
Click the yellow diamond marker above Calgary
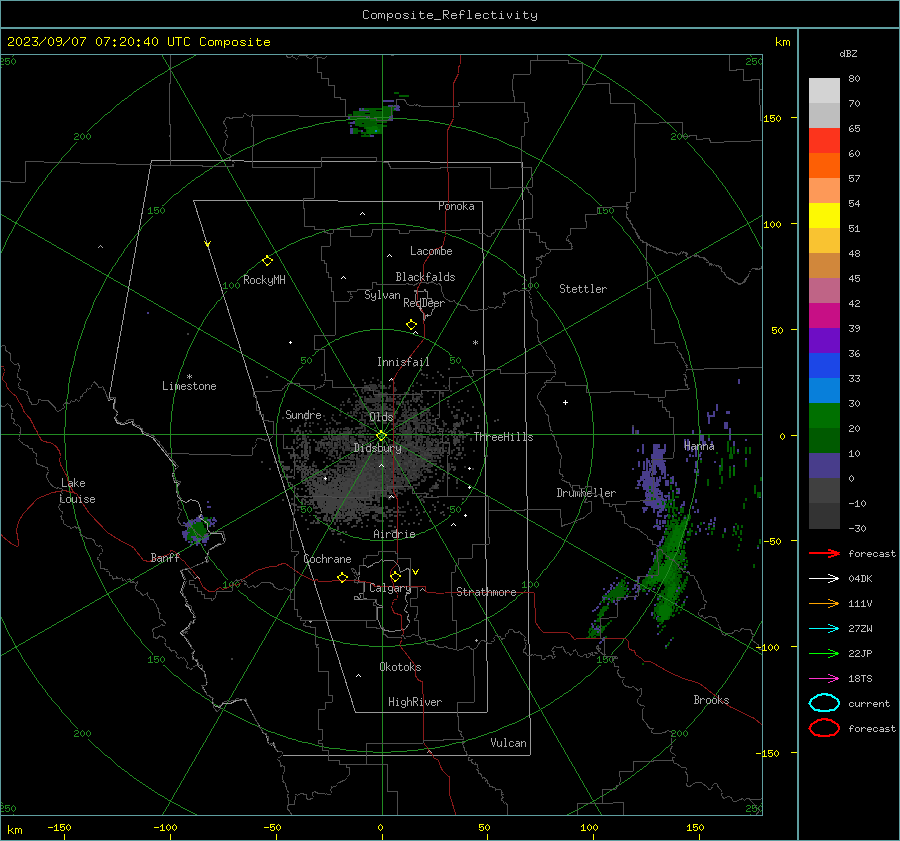click(395, 576)
